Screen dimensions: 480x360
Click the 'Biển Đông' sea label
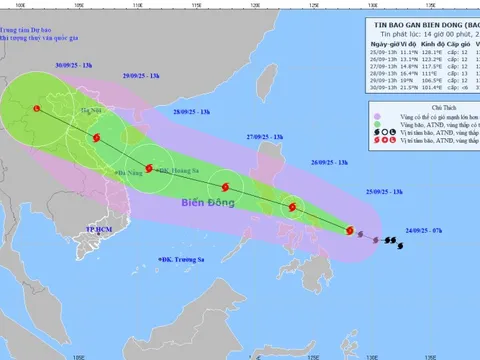click(x=208, y=203)
